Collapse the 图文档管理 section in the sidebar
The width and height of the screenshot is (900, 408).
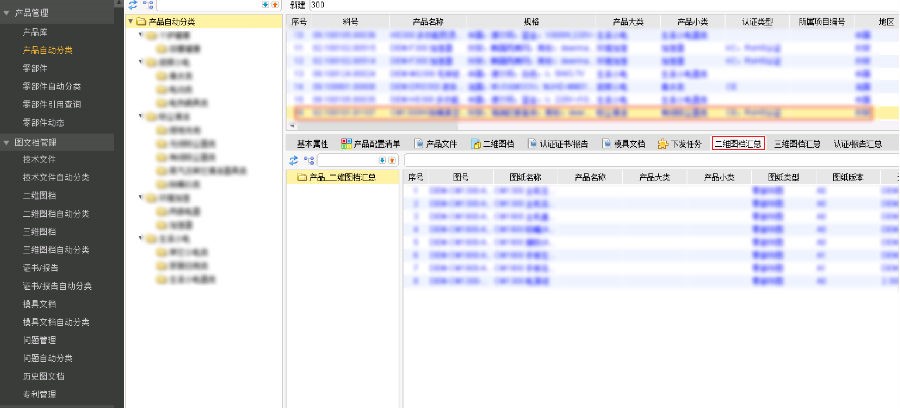tap(8, 142)
